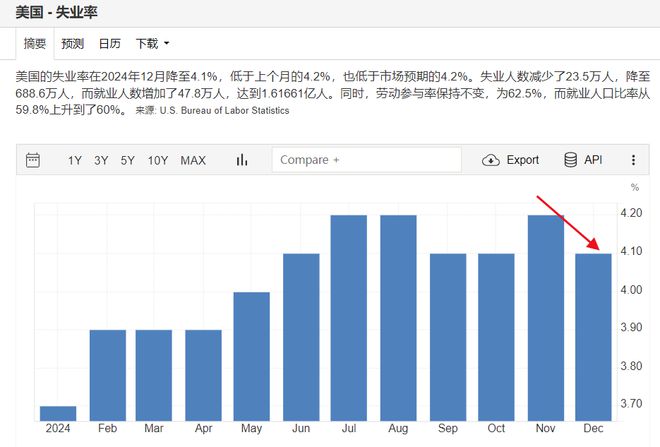
Task: Click the 4.10 y-axis label
Action: tap(631, 251)
